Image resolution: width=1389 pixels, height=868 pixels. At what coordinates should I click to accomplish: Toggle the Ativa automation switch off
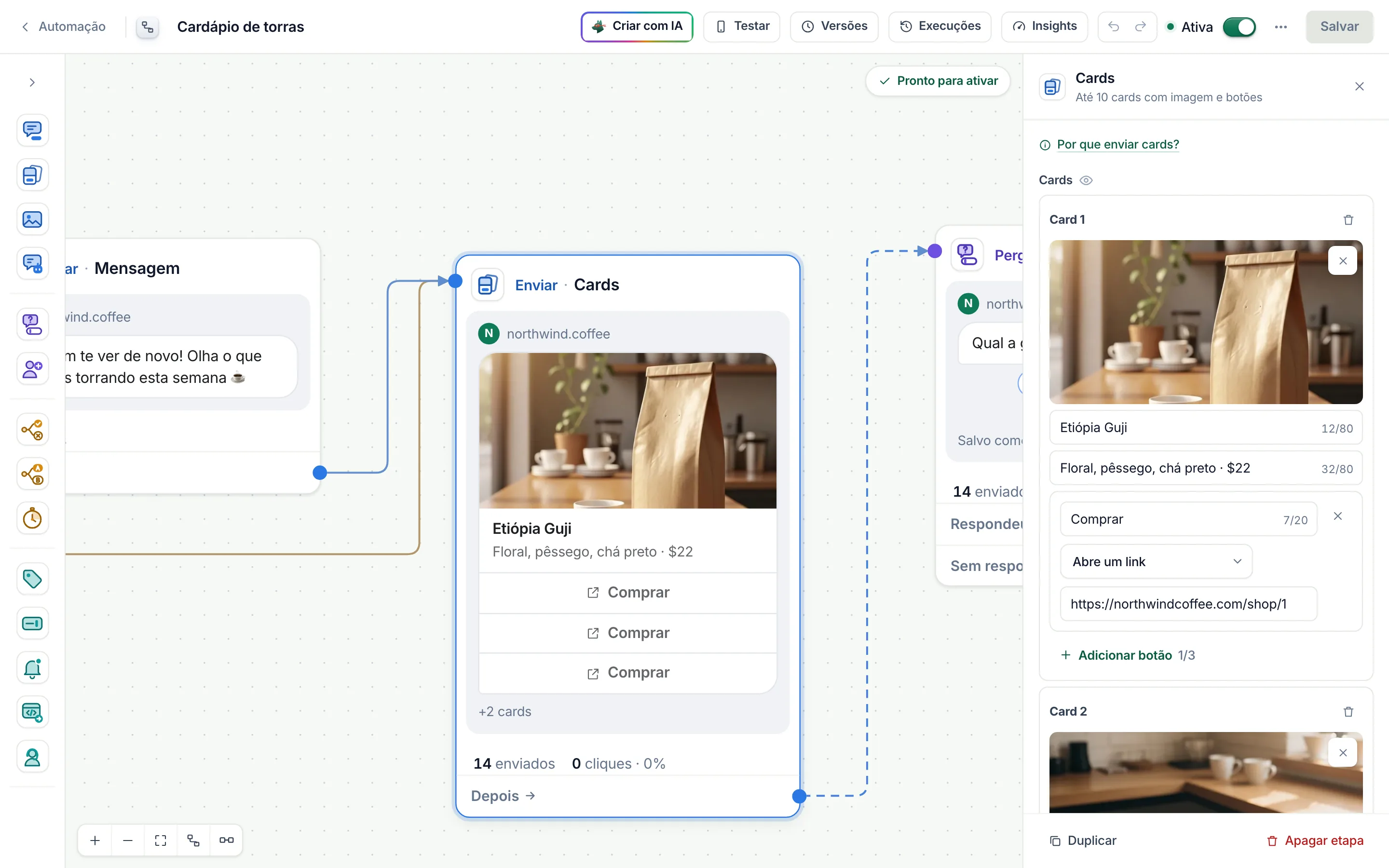[x=1239, y=27]
